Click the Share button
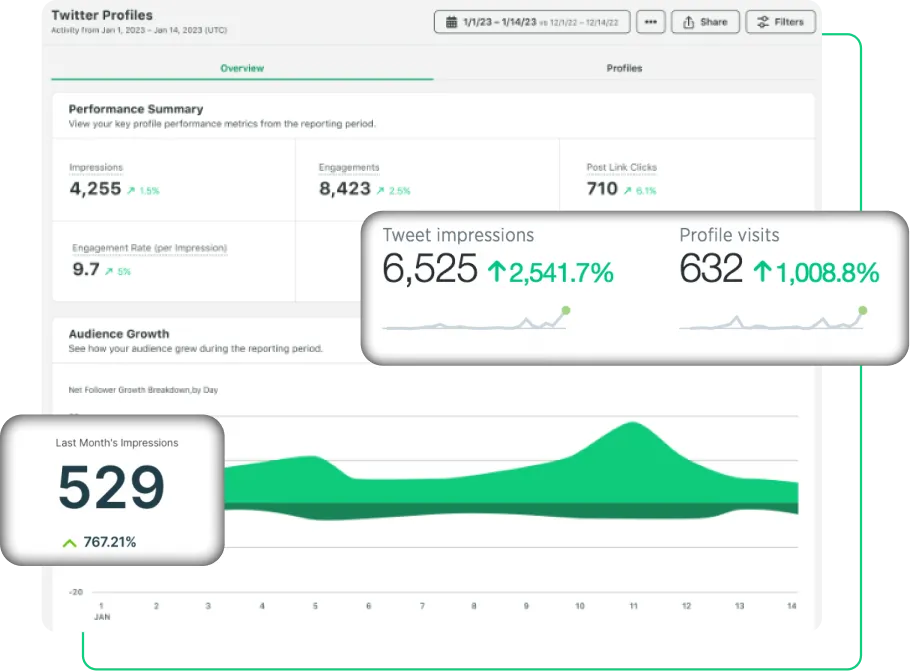This screenshot has height=671, width=910. 705,22
